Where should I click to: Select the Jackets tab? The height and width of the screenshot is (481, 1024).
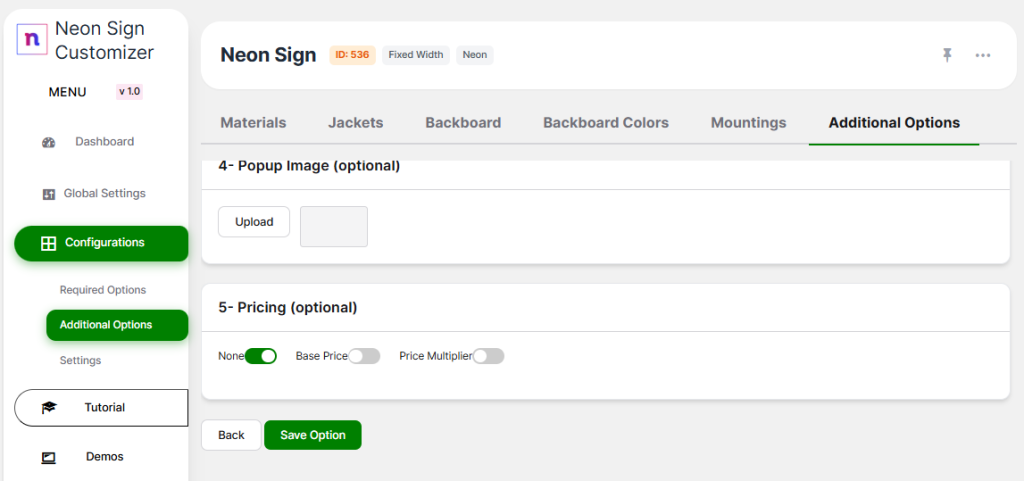point(355,123)
